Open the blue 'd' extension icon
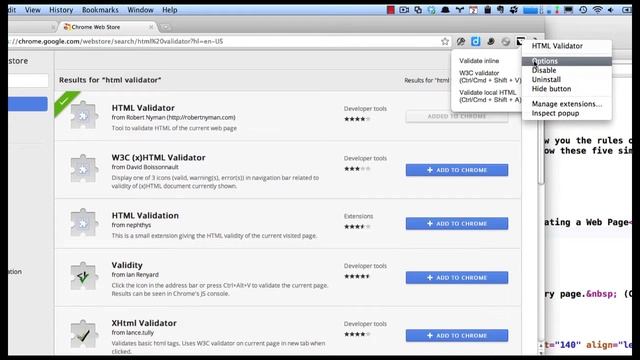This screenshot has width=640, height=360. click(476, 41)
